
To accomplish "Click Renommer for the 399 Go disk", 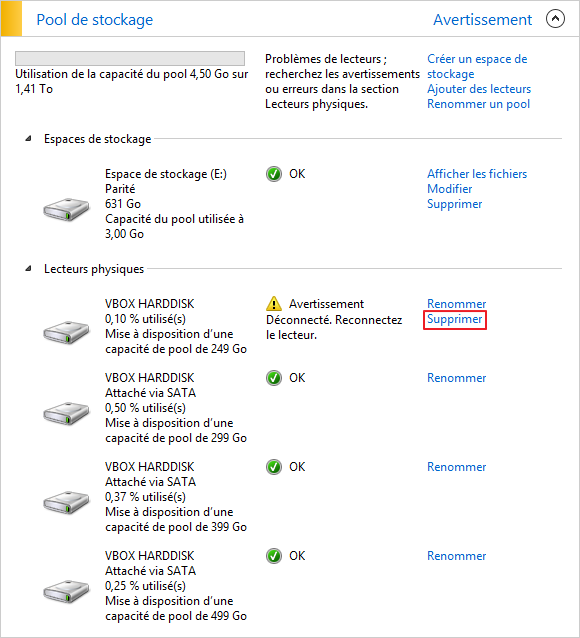I will (457, 467).
